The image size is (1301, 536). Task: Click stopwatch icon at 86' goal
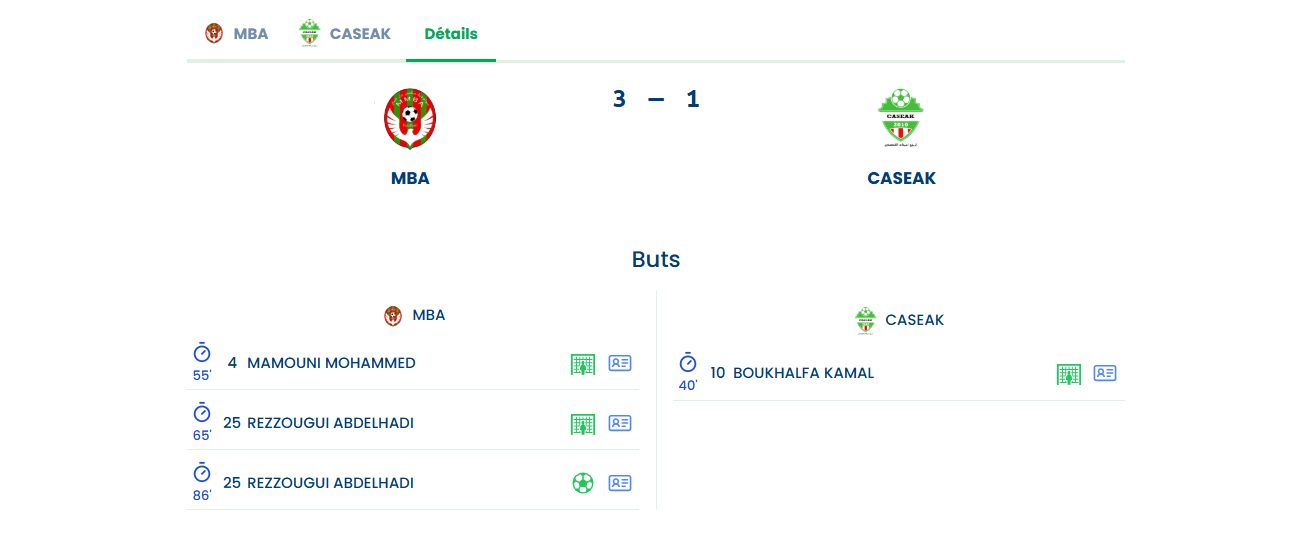pyautogui.click(x=202, y=473)
